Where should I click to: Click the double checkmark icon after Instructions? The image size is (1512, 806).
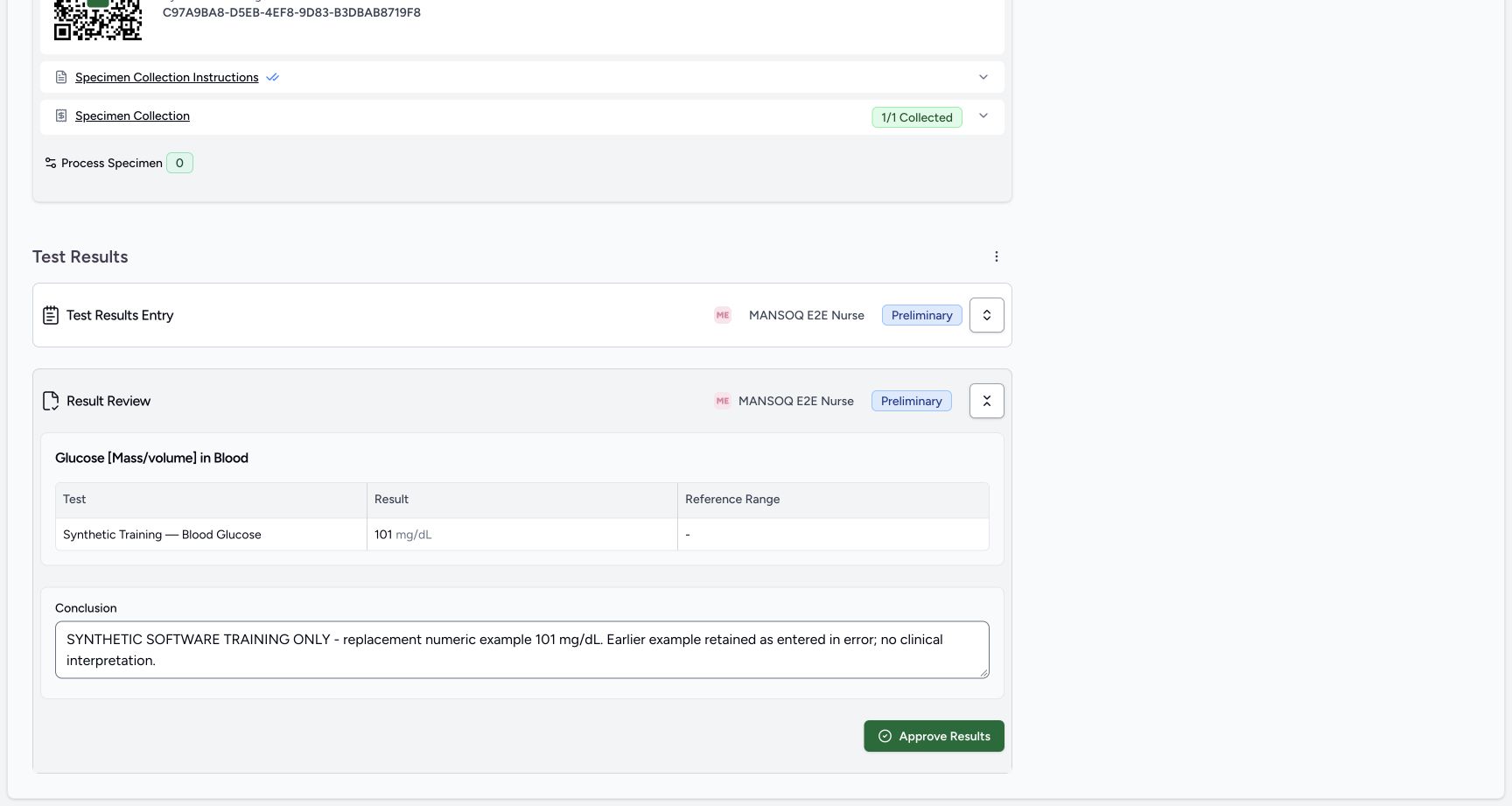coord(273,77)
